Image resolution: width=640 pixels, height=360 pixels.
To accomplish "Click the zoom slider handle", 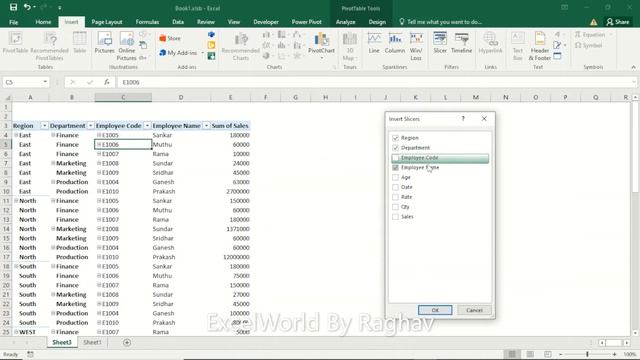I will point(587,354).
